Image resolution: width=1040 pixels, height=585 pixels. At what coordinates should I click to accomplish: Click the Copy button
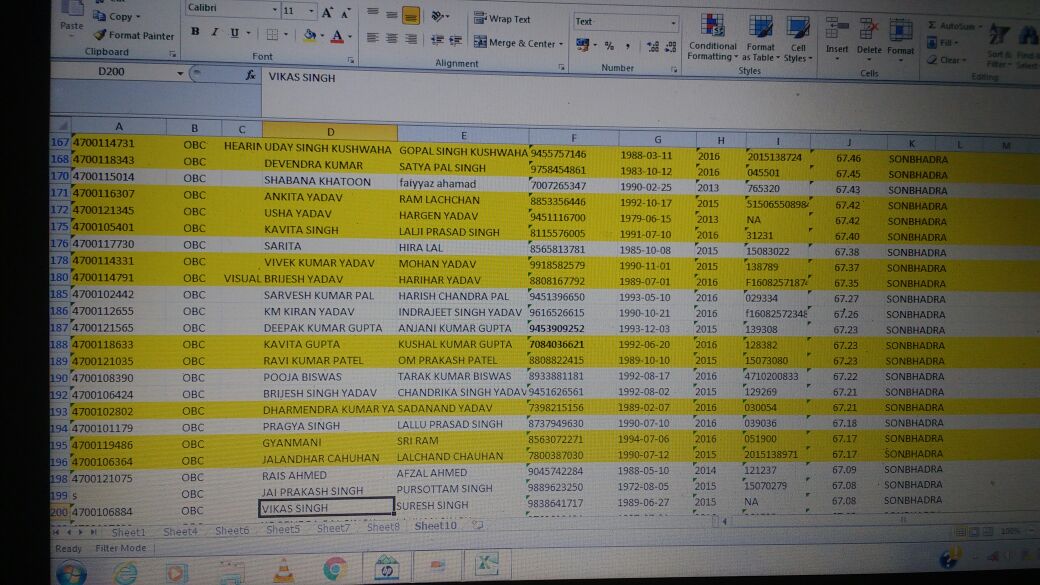point(117,16)
